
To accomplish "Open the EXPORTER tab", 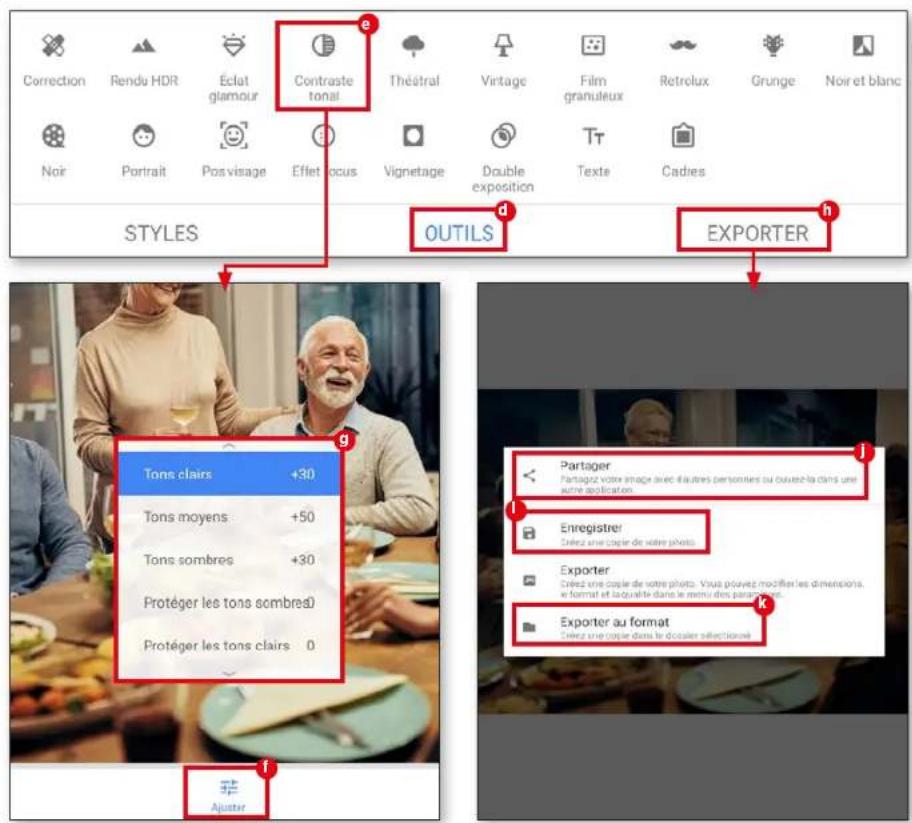I will point(757,233).
